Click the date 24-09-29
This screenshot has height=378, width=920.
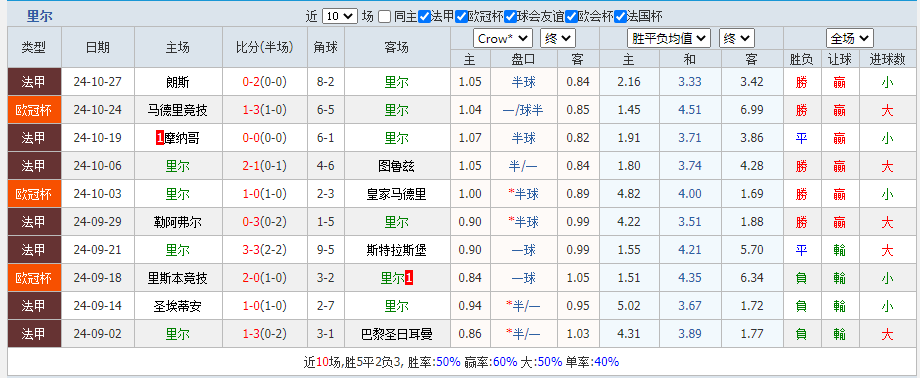[97, 222]
